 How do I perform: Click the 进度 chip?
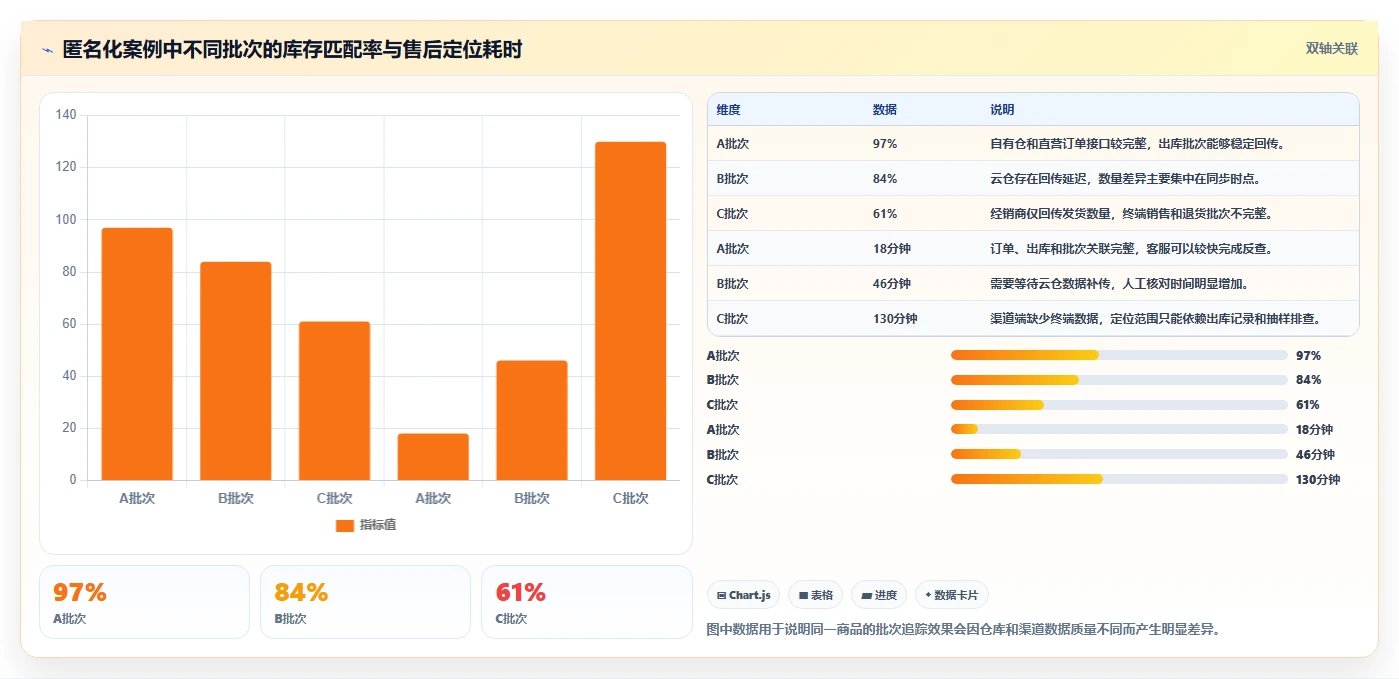tap(879, 595)
